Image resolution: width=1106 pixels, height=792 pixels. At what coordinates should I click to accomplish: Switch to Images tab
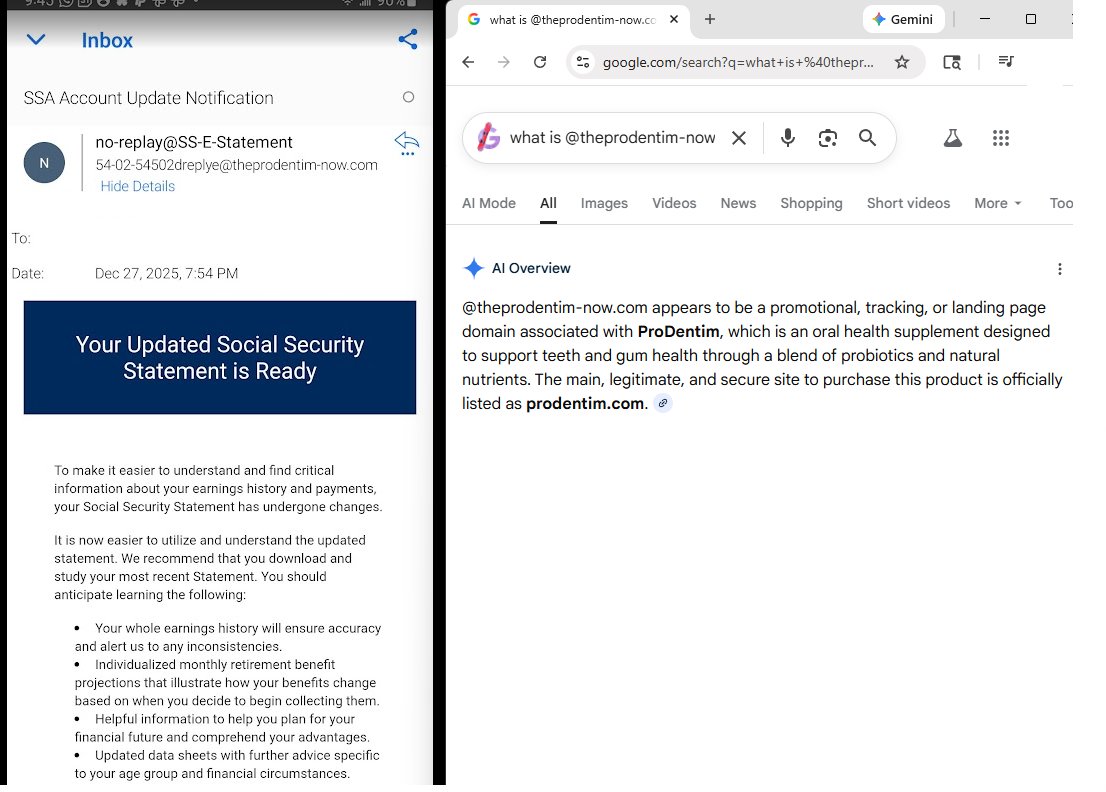[x=604, y=203]
